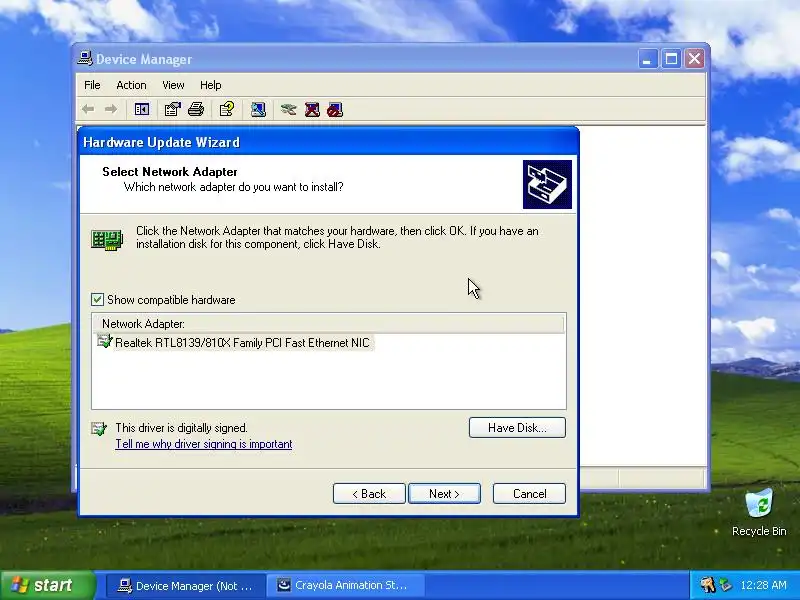Switch to Device Manager taskbar button
The width and height of the screenshot is (800, 600).
coord(186,585)
